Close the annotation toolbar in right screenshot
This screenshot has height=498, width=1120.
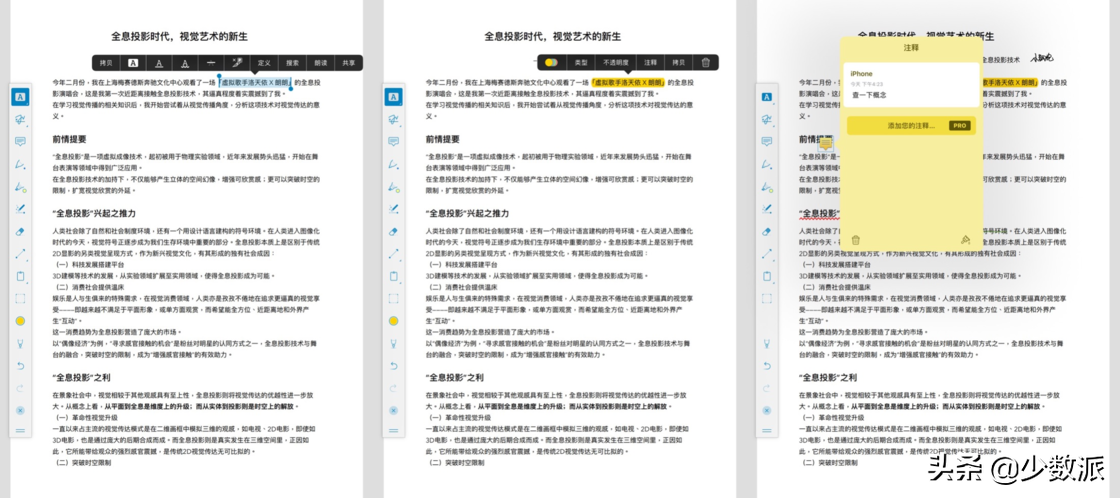click(766, 410)
